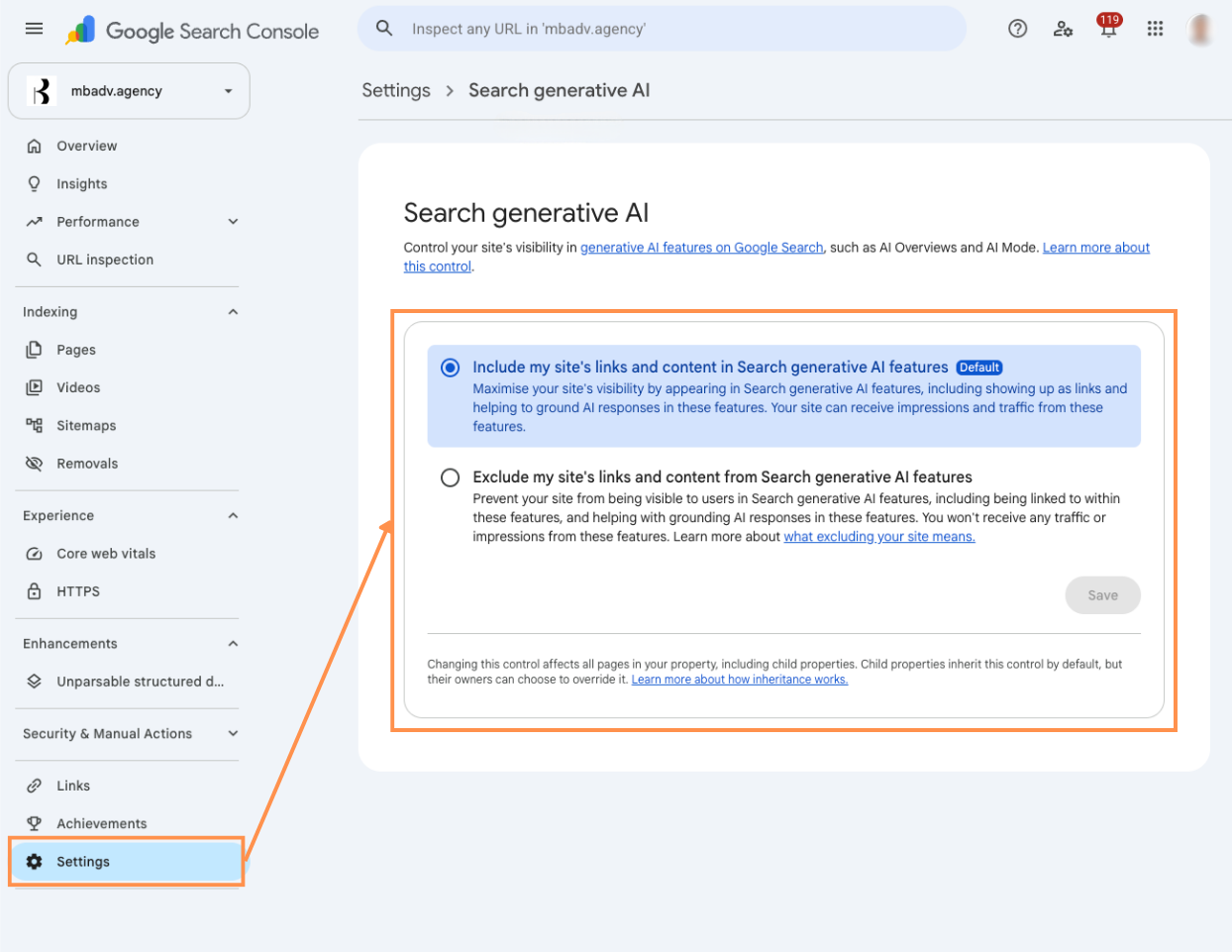Click the URL inspection magnifier icon
1232x952 pixels.
point(35,260)
